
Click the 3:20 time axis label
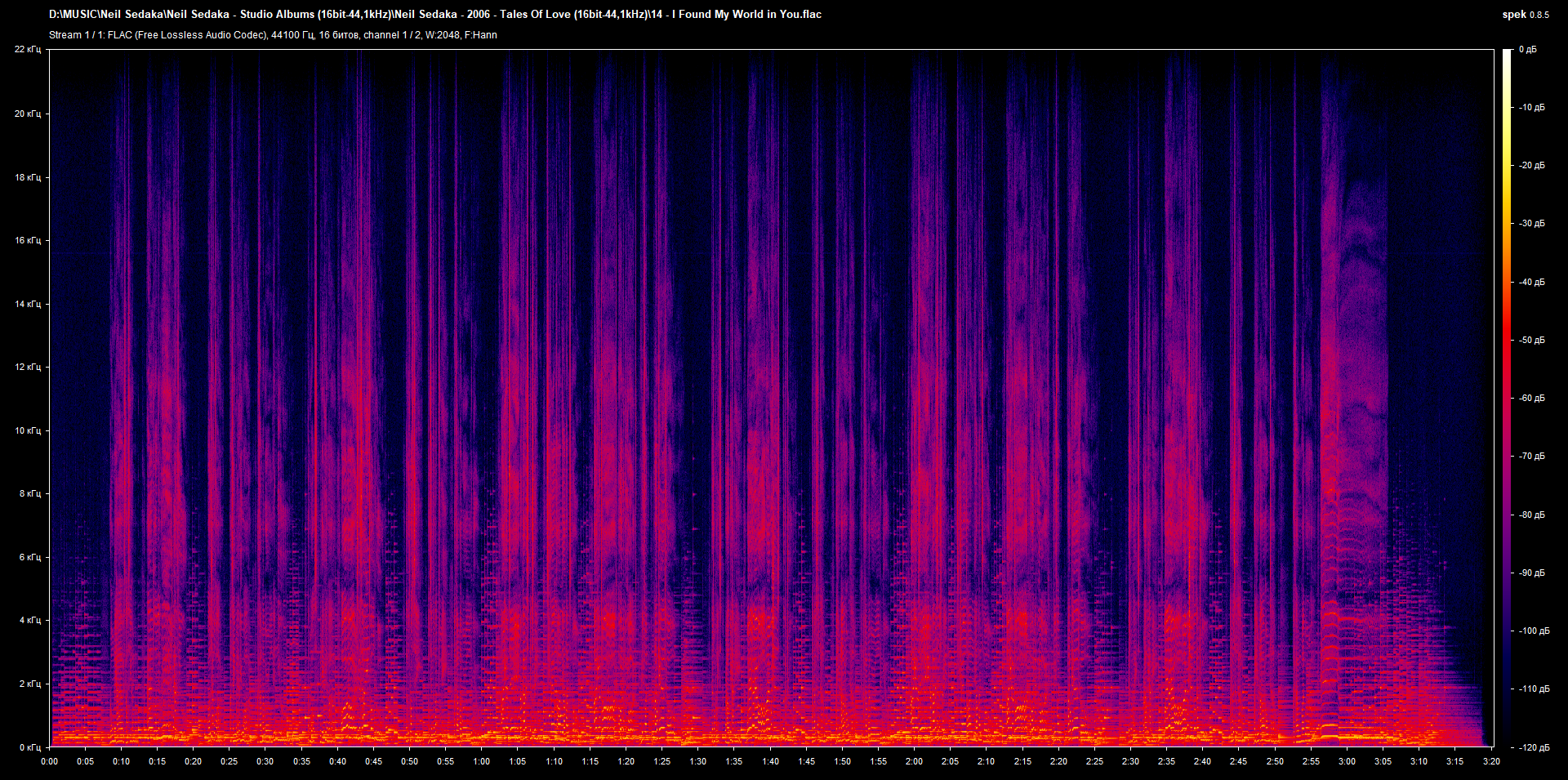coord(1491,761)
